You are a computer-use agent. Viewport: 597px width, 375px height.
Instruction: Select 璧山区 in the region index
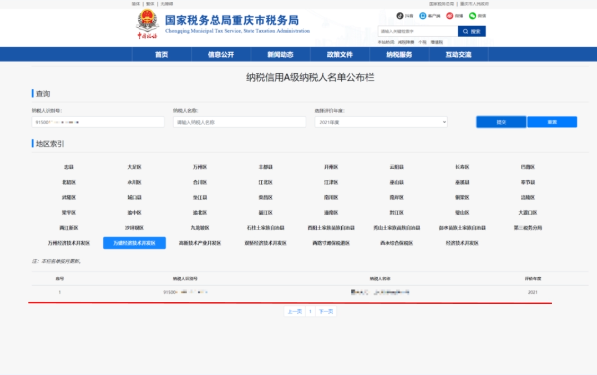462,213
